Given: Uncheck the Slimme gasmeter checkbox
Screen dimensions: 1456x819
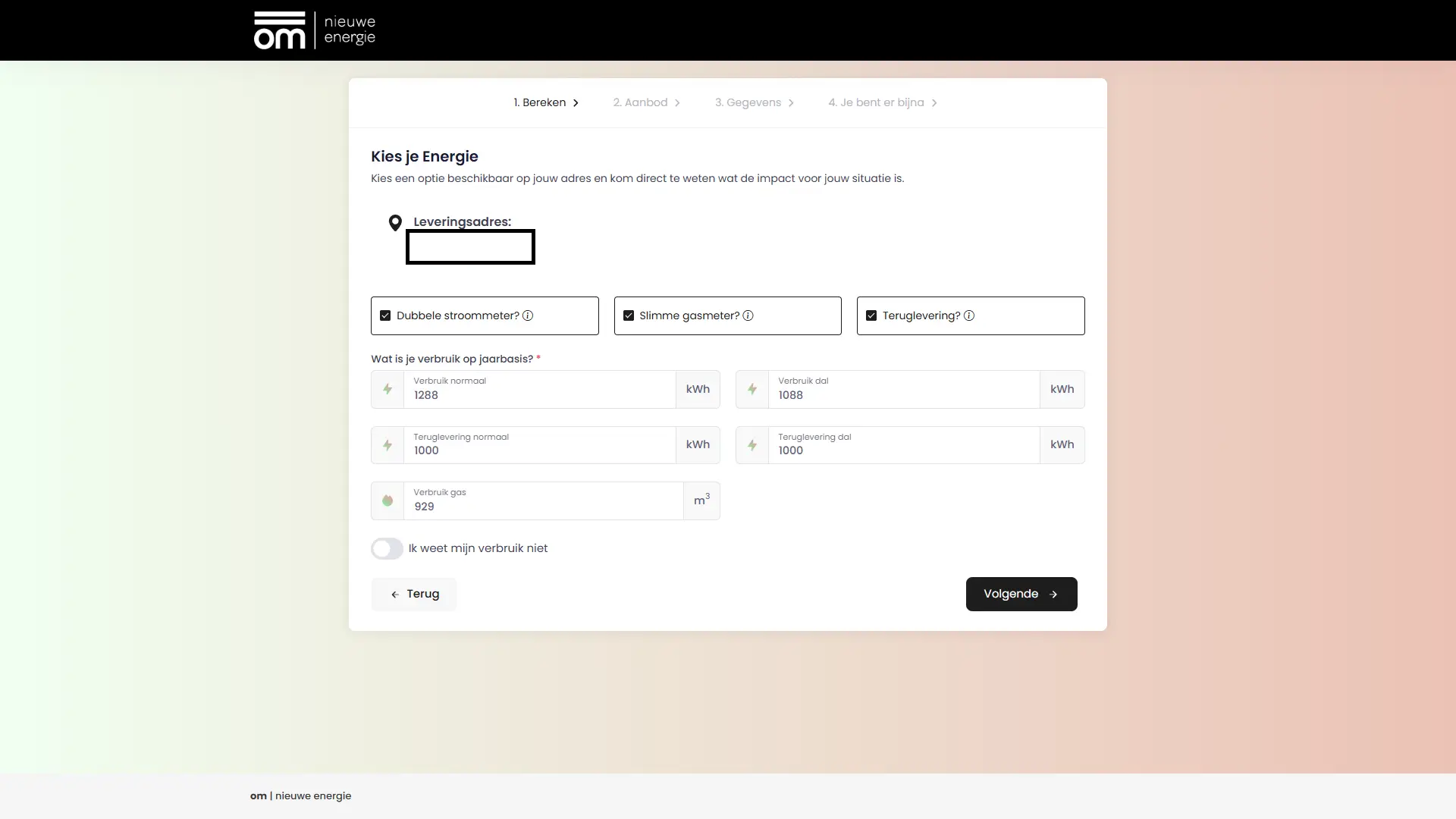Looking at the screenshot, I should coord(629,315).
